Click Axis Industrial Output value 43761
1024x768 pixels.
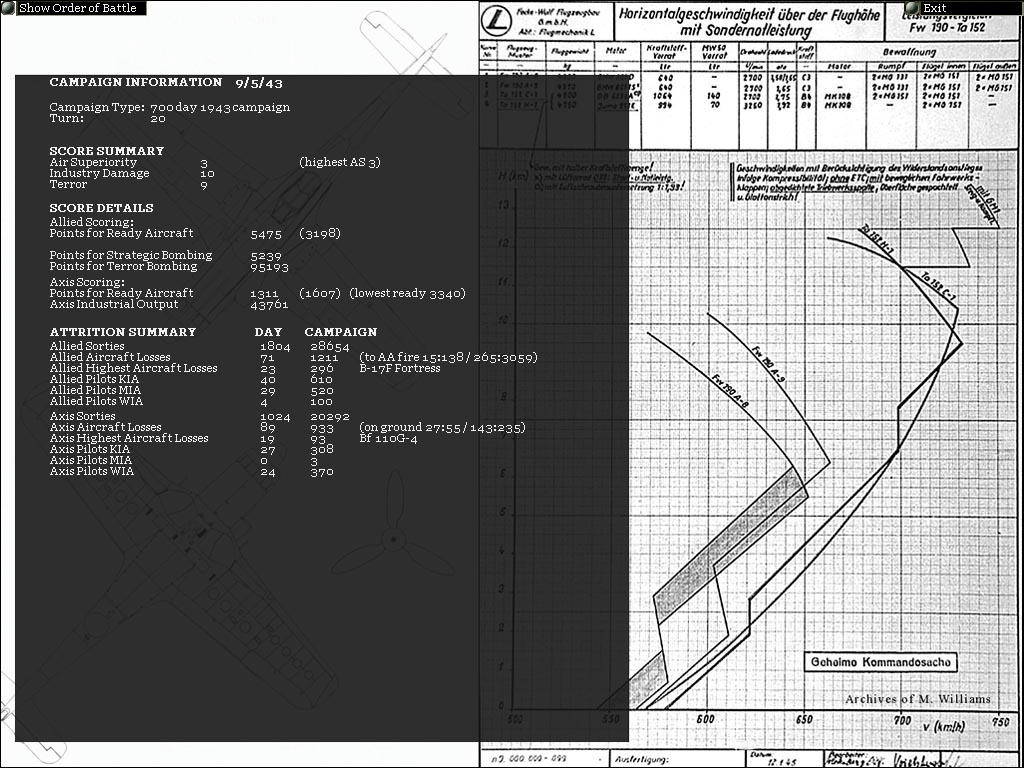(270, 304)
